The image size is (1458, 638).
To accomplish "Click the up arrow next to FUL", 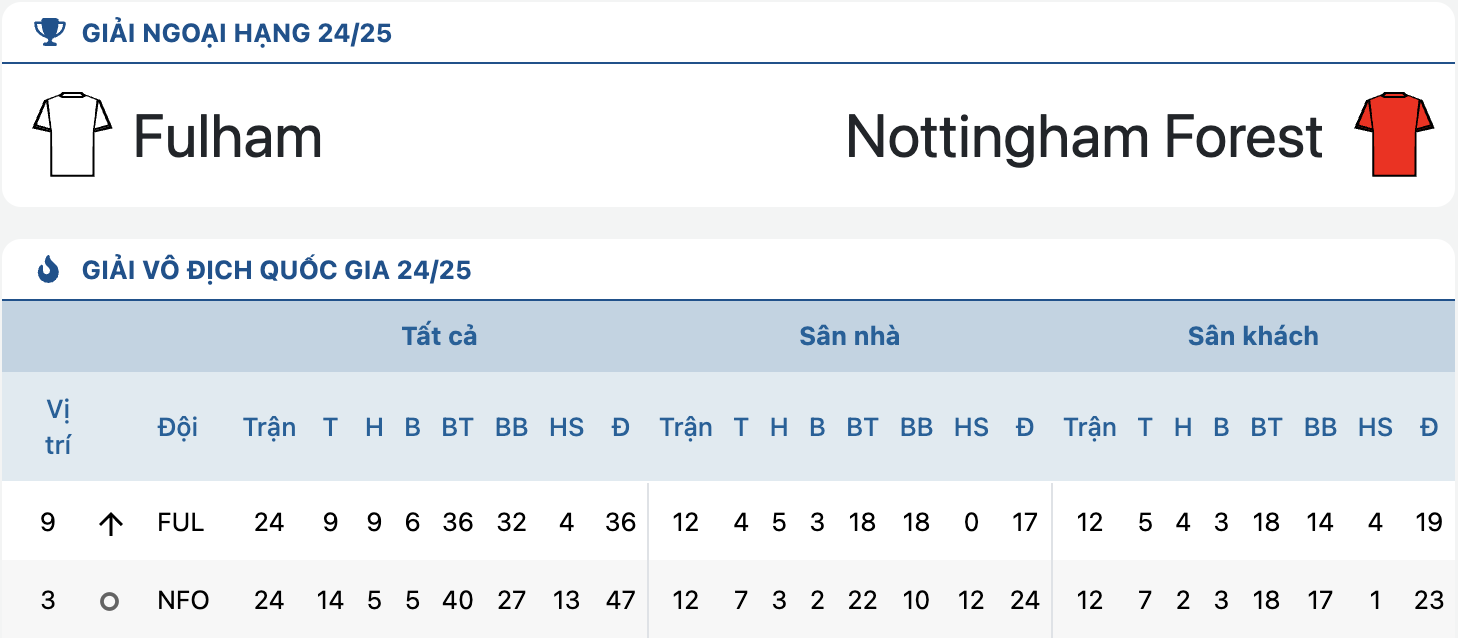I will click(110, 523).
